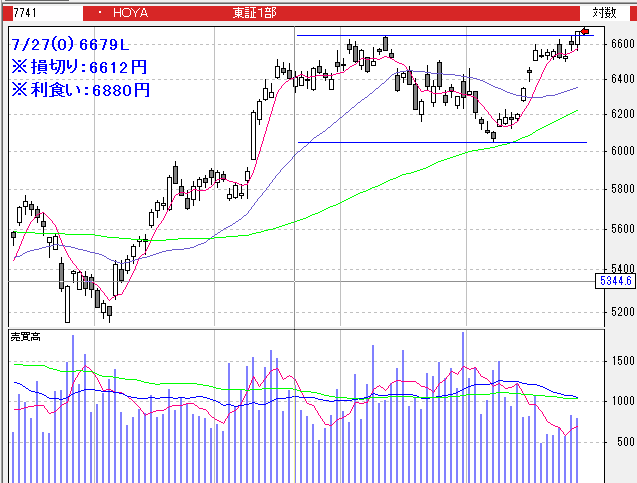The image size is (637, 483).
Task: Click the 6600 price axis label
Action: pos(622,44)
